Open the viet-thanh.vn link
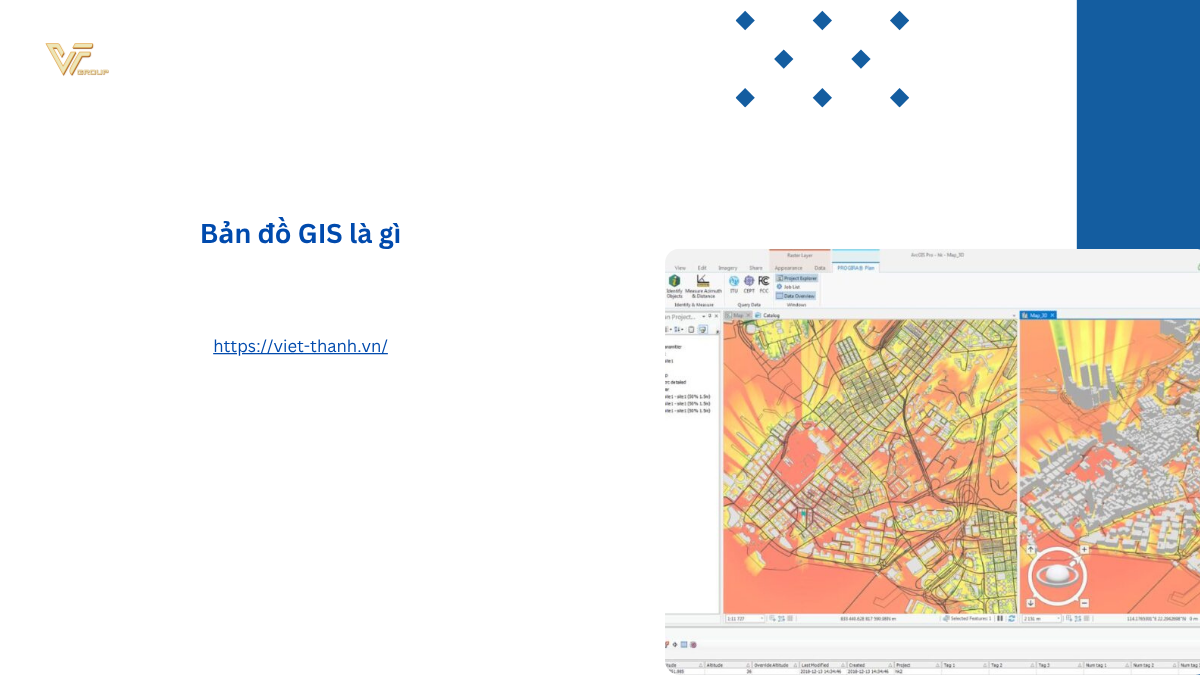This screenshot has width=1200, height=675. tap(300, 346)
